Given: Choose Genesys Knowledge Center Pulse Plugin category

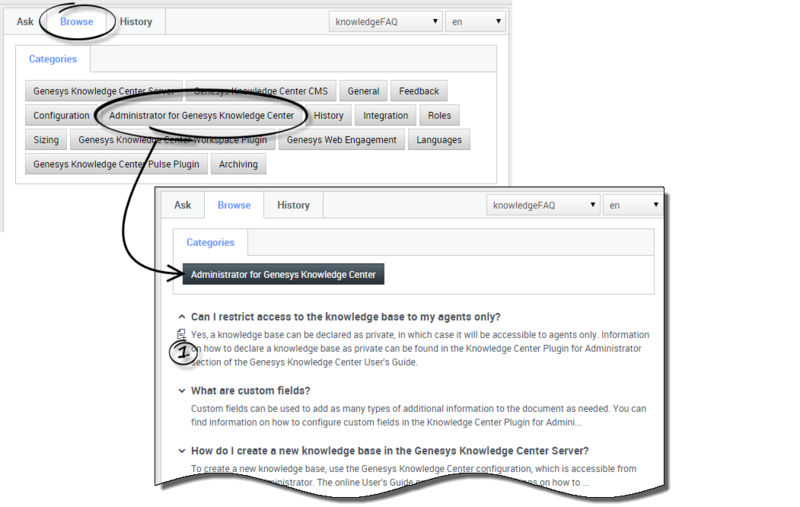Looking at the screenshot, I should click(116, 165).
